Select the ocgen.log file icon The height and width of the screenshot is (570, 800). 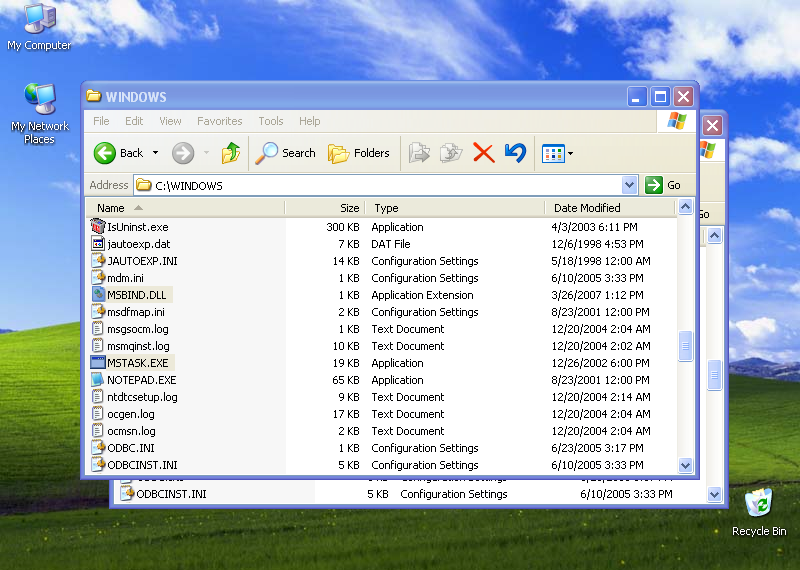(97, 413)
